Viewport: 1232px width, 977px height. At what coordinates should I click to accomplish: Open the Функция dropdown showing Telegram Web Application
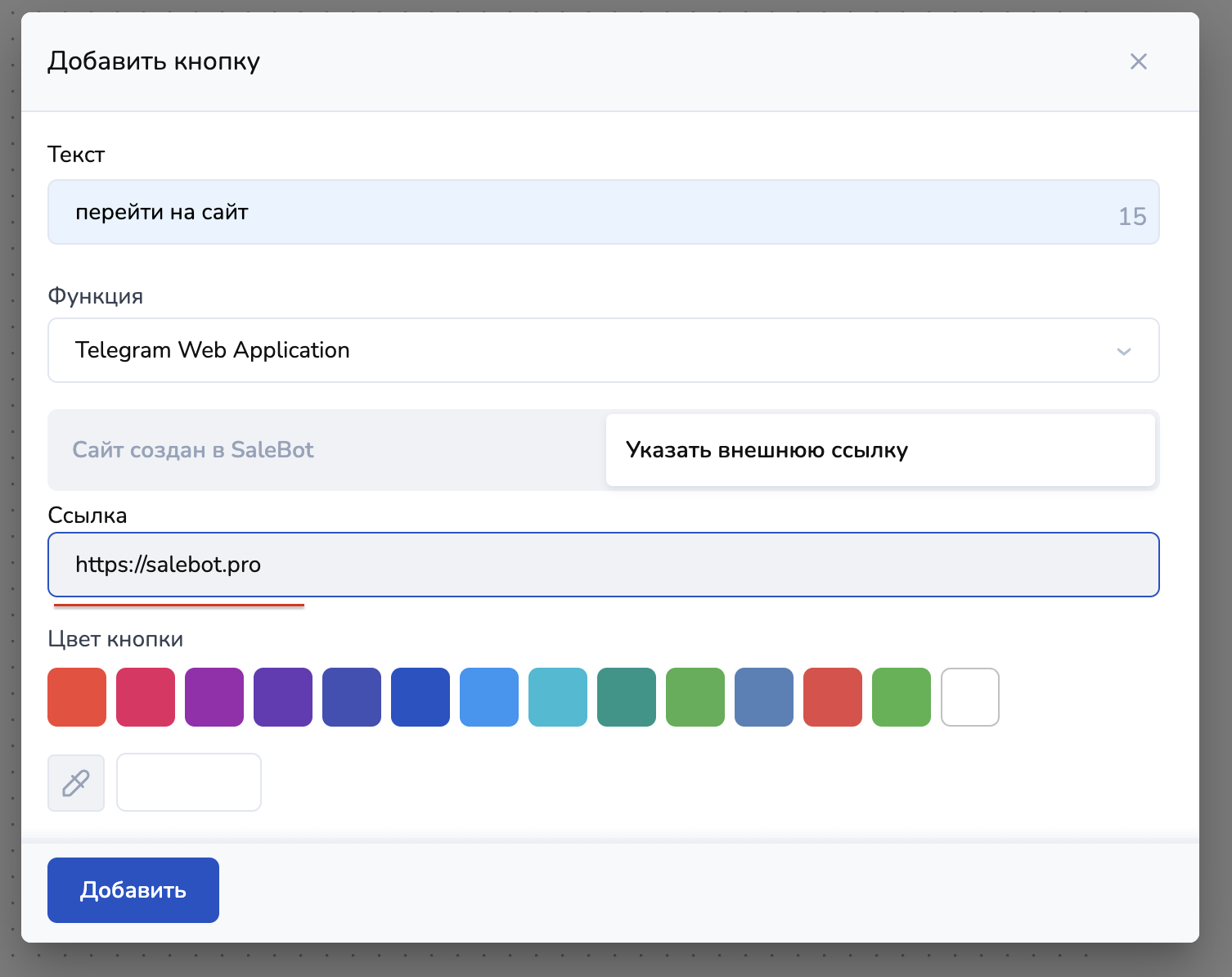pos(573,350)
